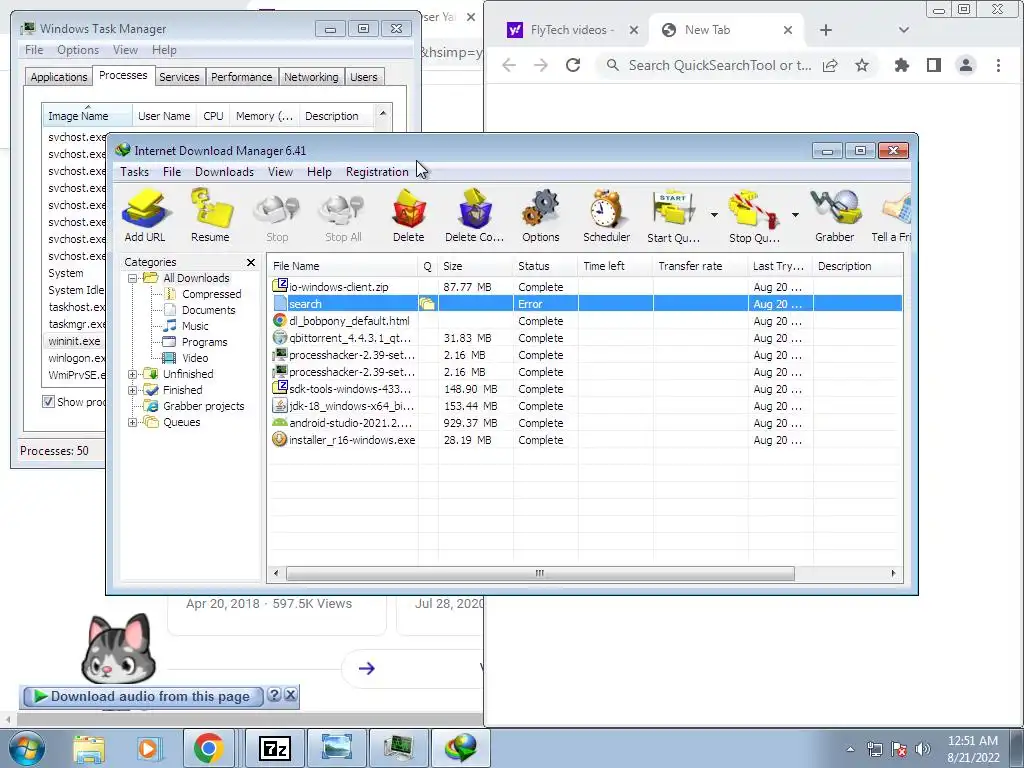Image resolution: width=1024 pixels, height=768 pixels.
Task: Select jdk-18_windows-x64 download row
Action: (585, 406)
